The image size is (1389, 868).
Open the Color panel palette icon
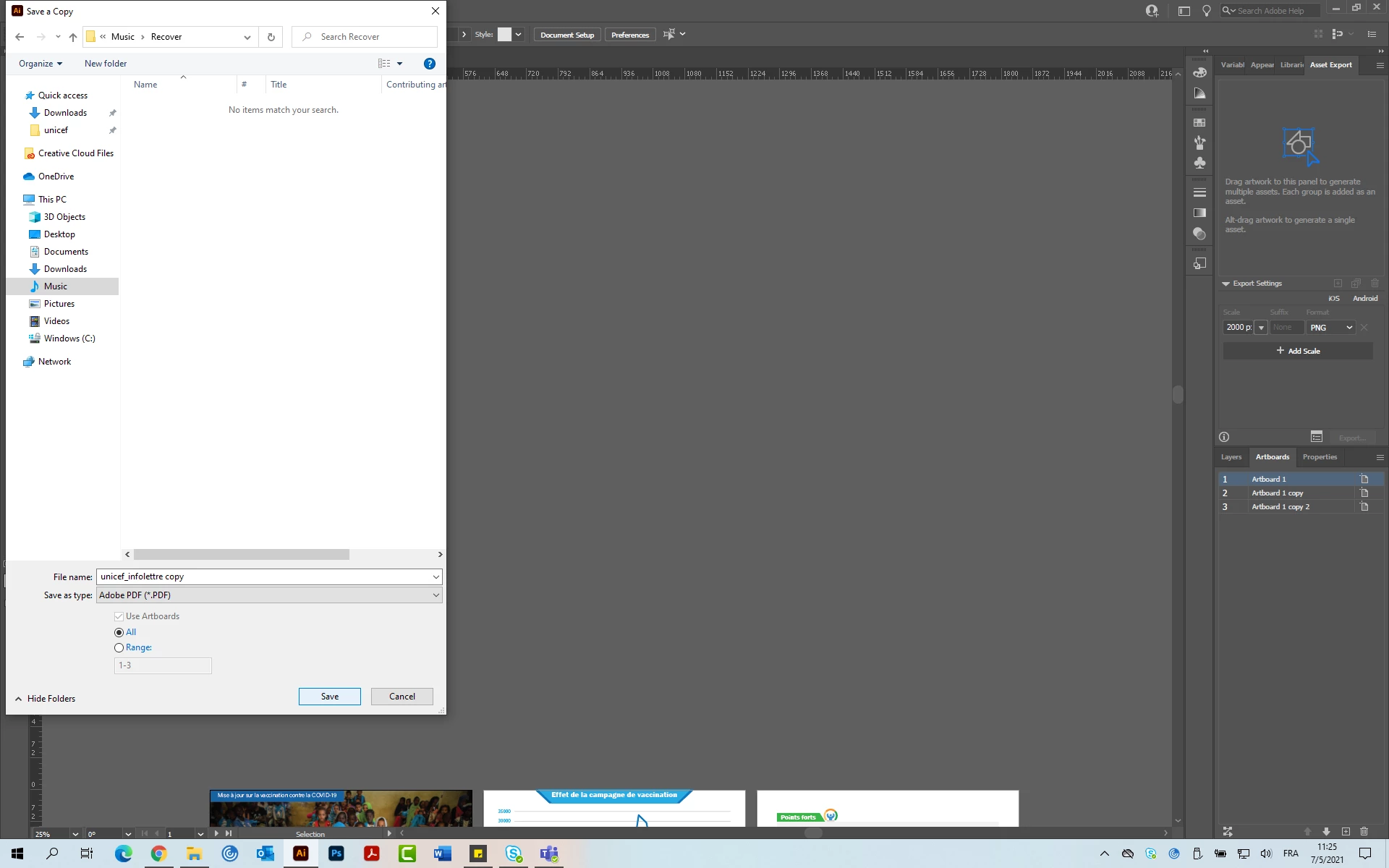point(1199,73)
